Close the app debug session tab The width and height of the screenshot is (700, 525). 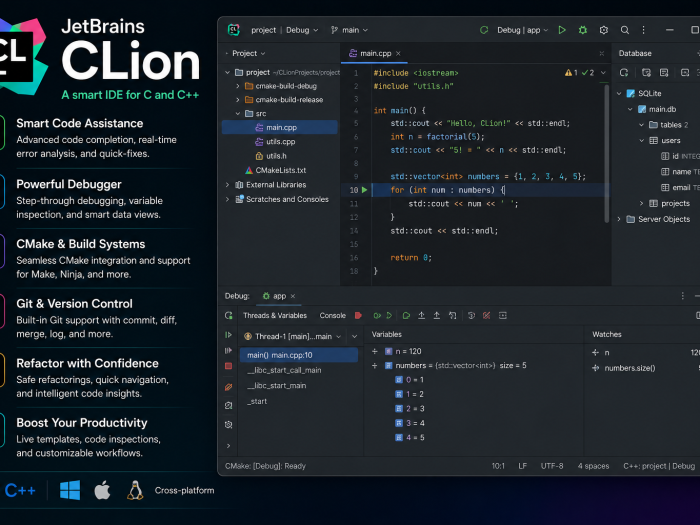[x=293, y=296]
